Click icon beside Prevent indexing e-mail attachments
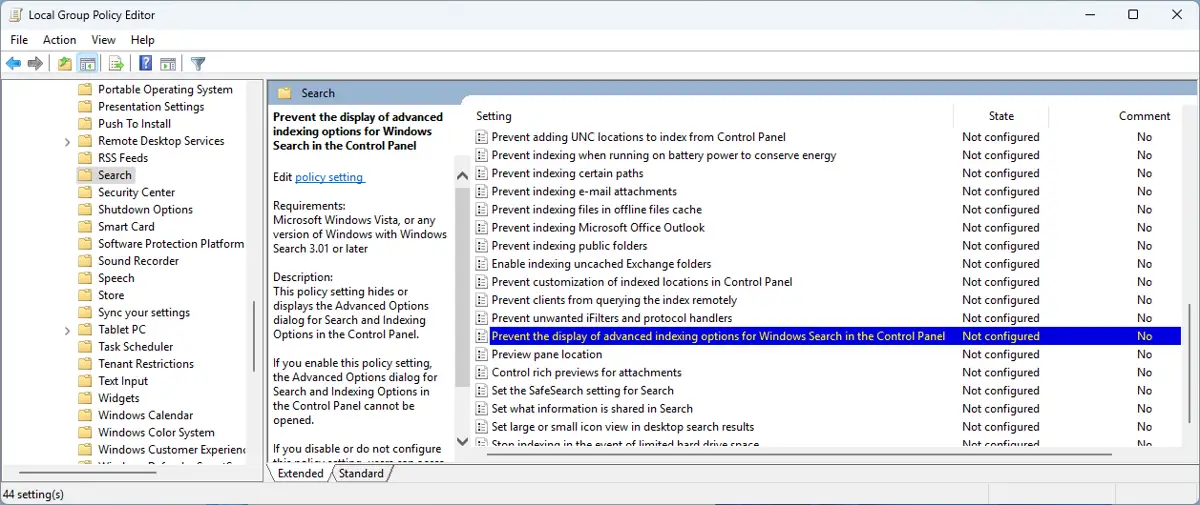This screenshot has width=1200, height=505. pyautogui.click(x=481, y=191)
